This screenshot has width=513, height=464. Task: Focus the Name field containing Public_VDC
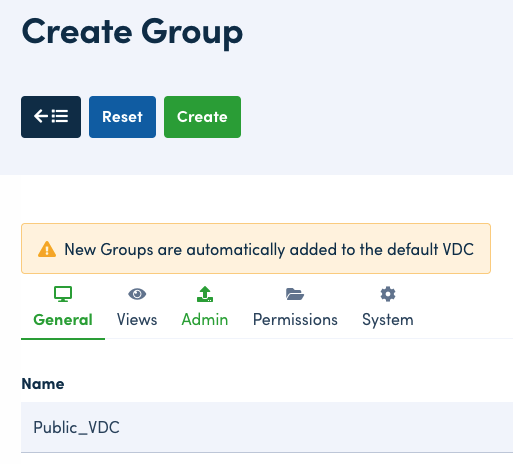pyautogui.click(x=267, y=427)
